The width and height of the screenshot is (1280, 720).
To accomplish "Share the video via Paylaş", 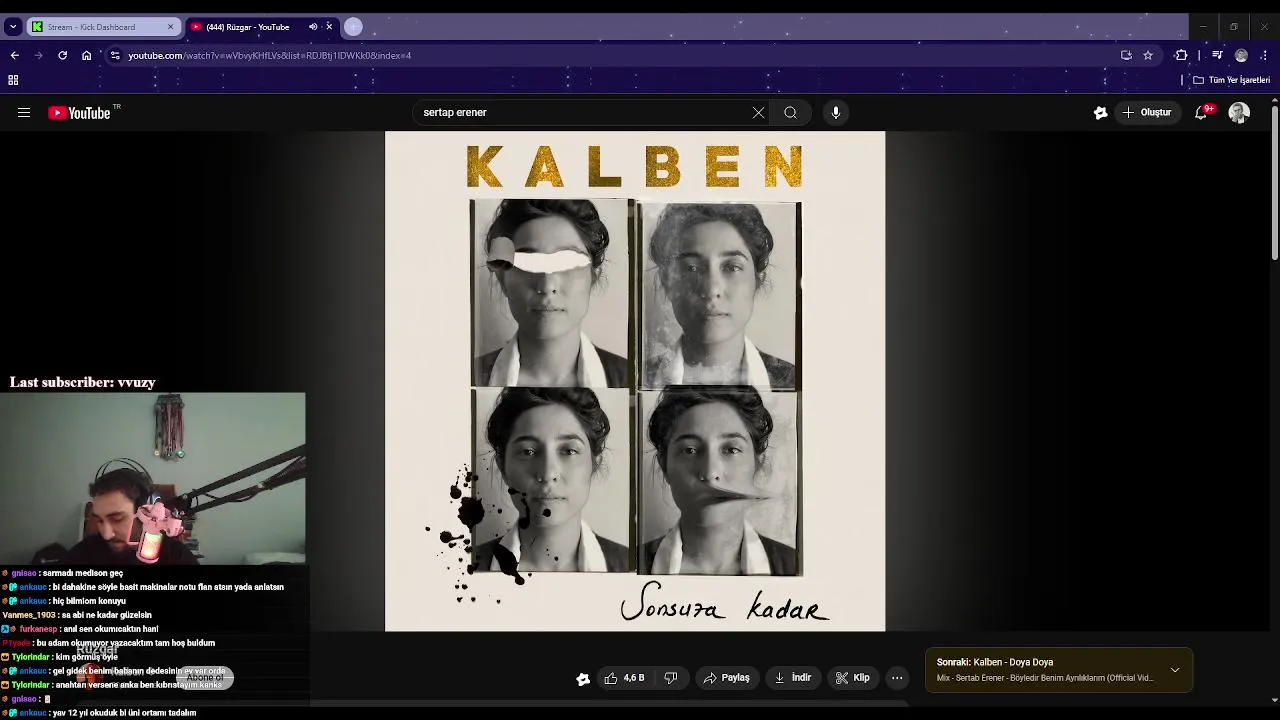I will [x=727, y=678].
